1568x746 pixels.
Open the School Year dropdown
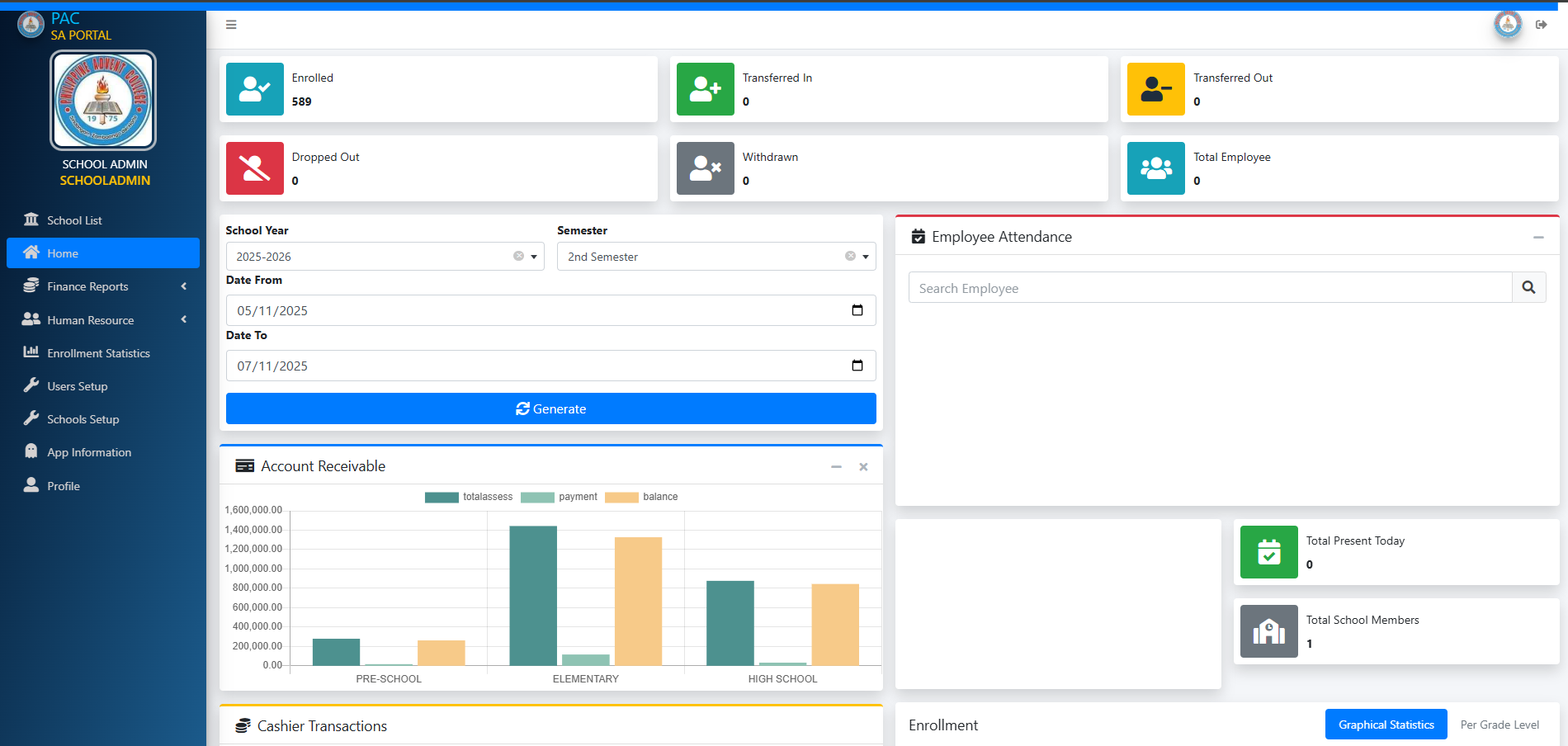534,257
